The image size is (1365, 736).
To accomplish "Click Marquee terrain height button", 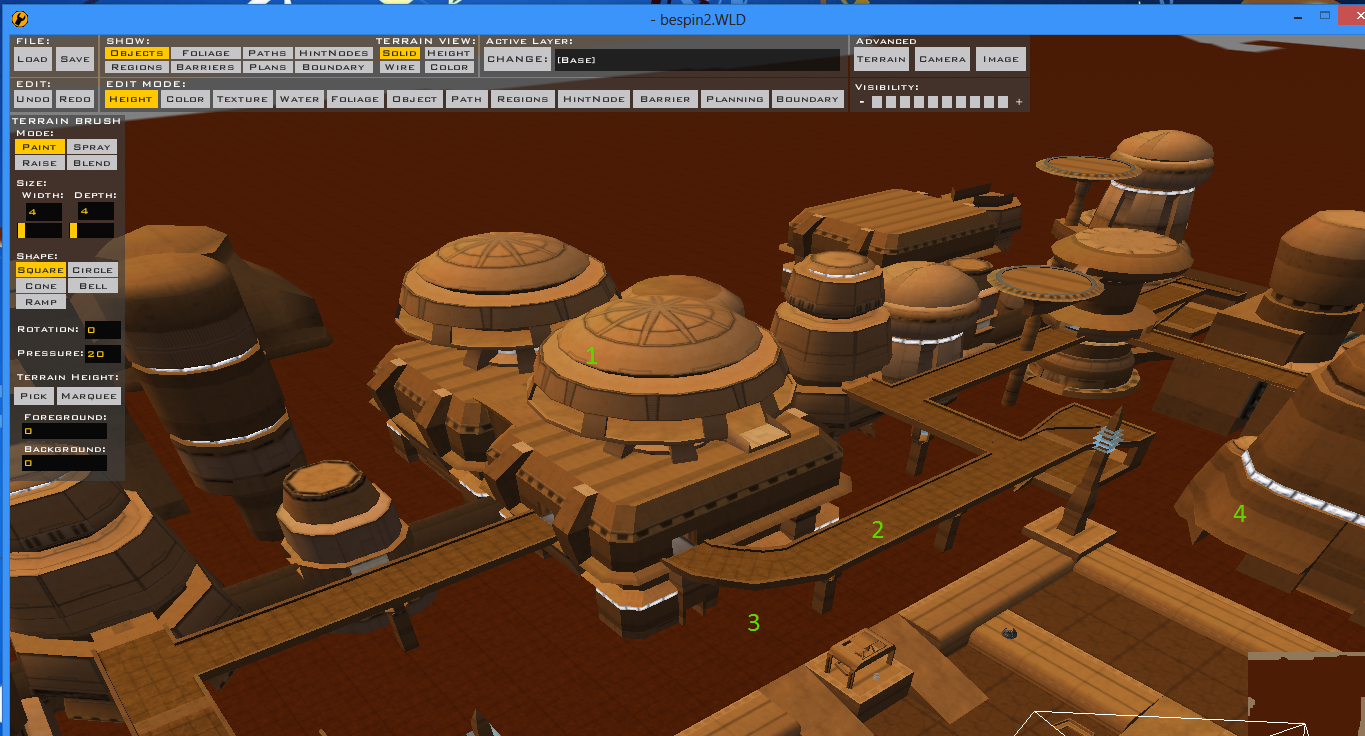I will click(x=89, y=396).
